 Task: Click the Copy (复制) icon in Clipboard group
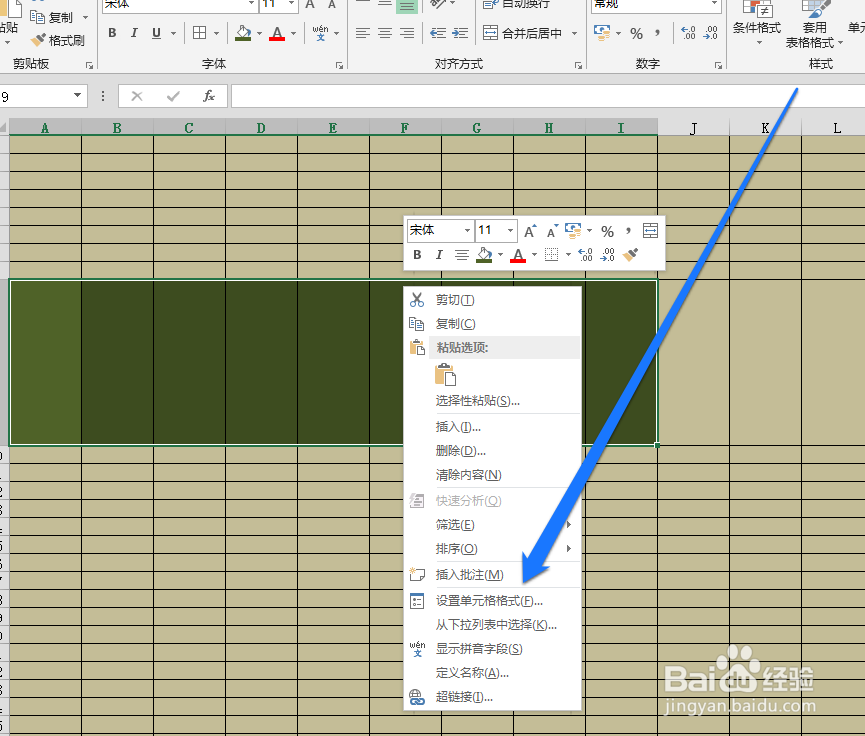point(37,16)
